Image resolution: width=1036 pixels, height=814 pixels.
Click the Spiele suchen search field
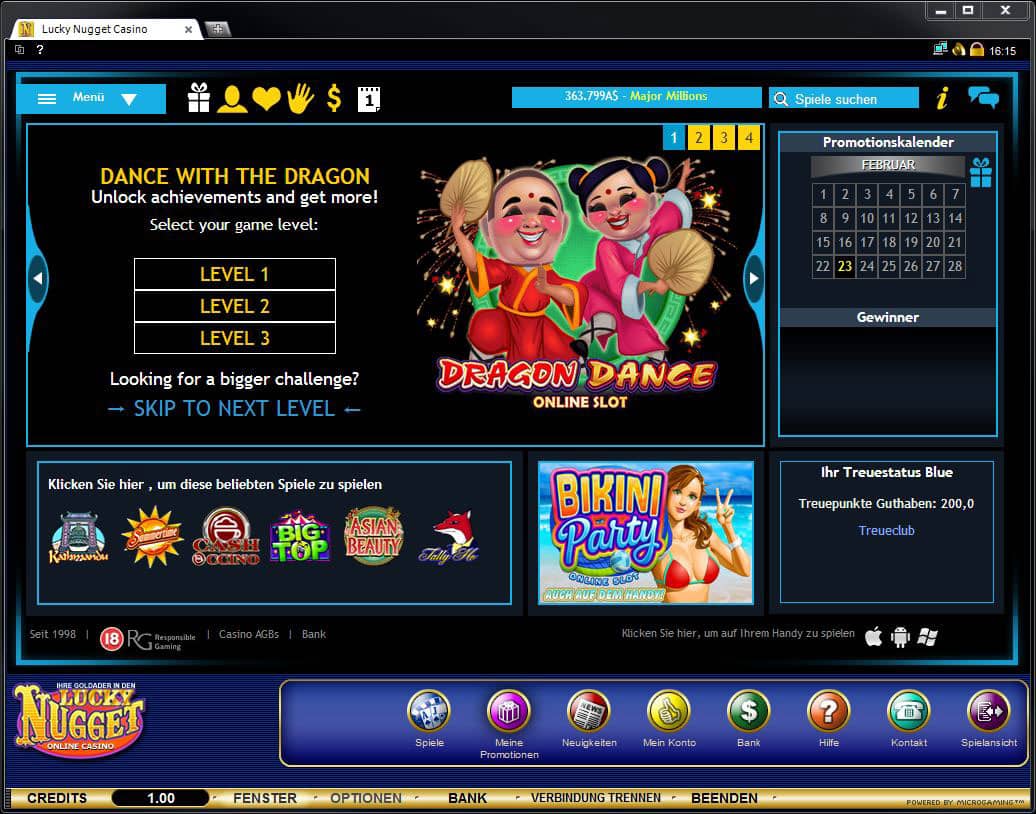tap(844, 98)
